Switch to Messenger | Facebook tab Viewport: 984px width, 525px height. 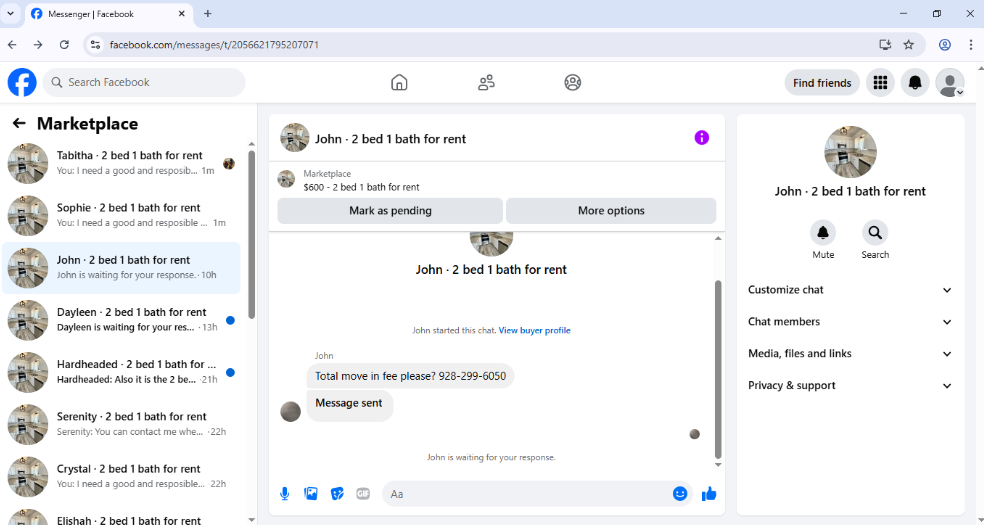pos(108,14)
